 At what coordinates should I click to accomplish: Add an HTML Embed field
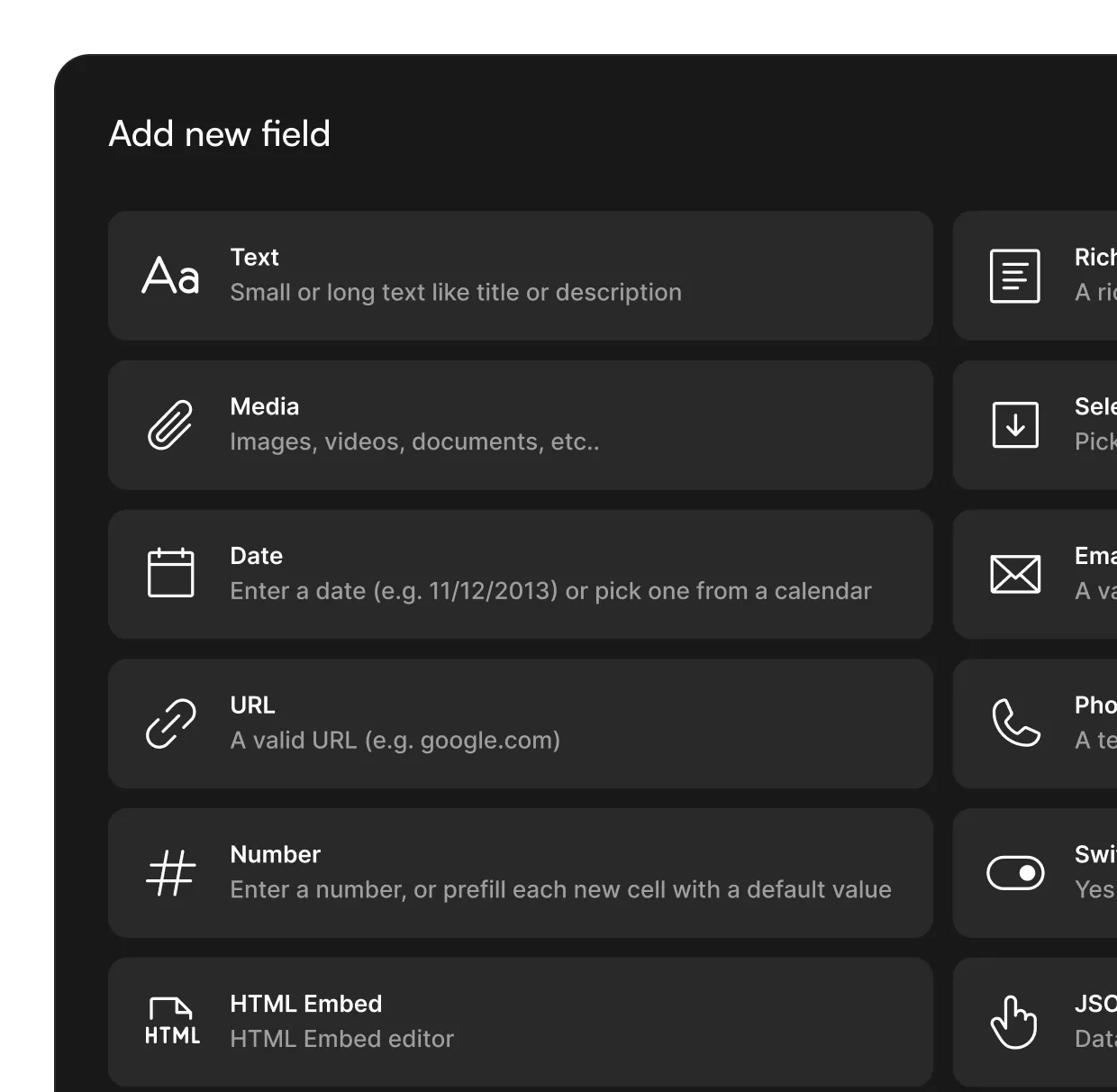[x=521, y=1022]
